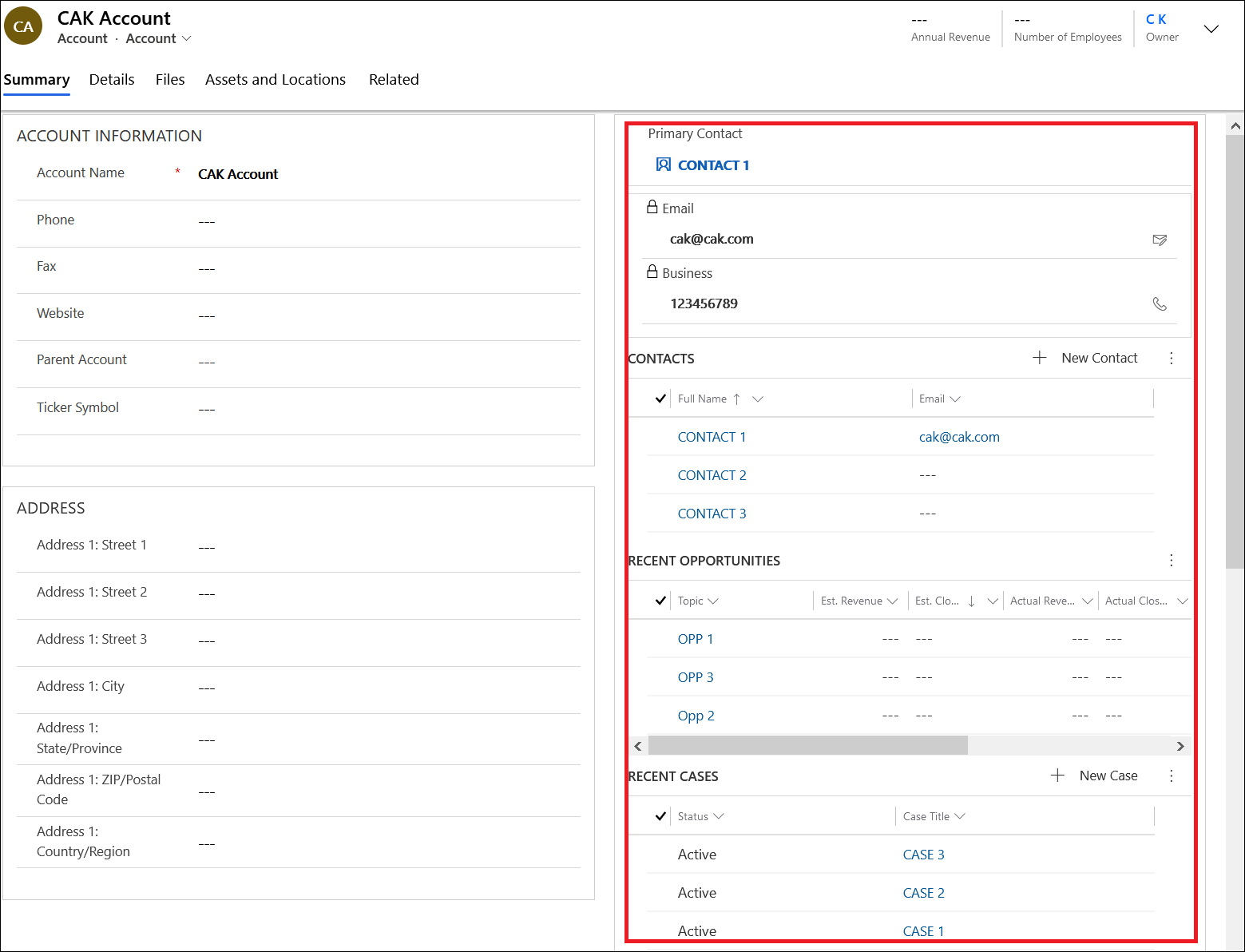Open more options in Recent Opportunities section
Viewport: 1245px width, 952px height.
(1172, 560)
